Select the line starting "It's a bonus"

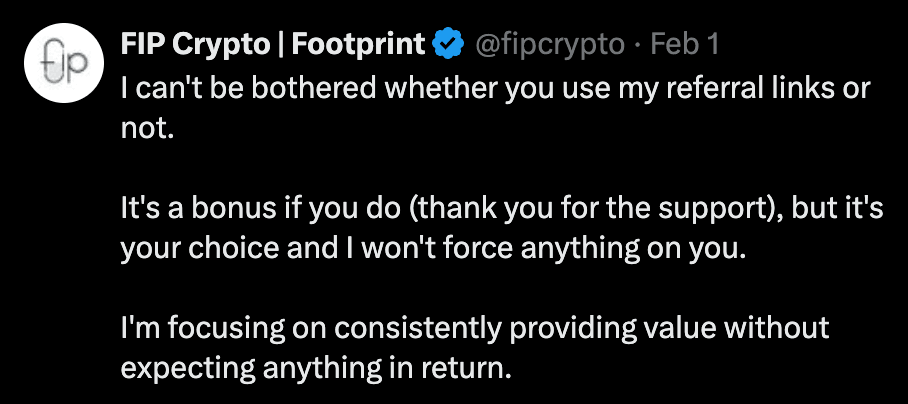501,208
